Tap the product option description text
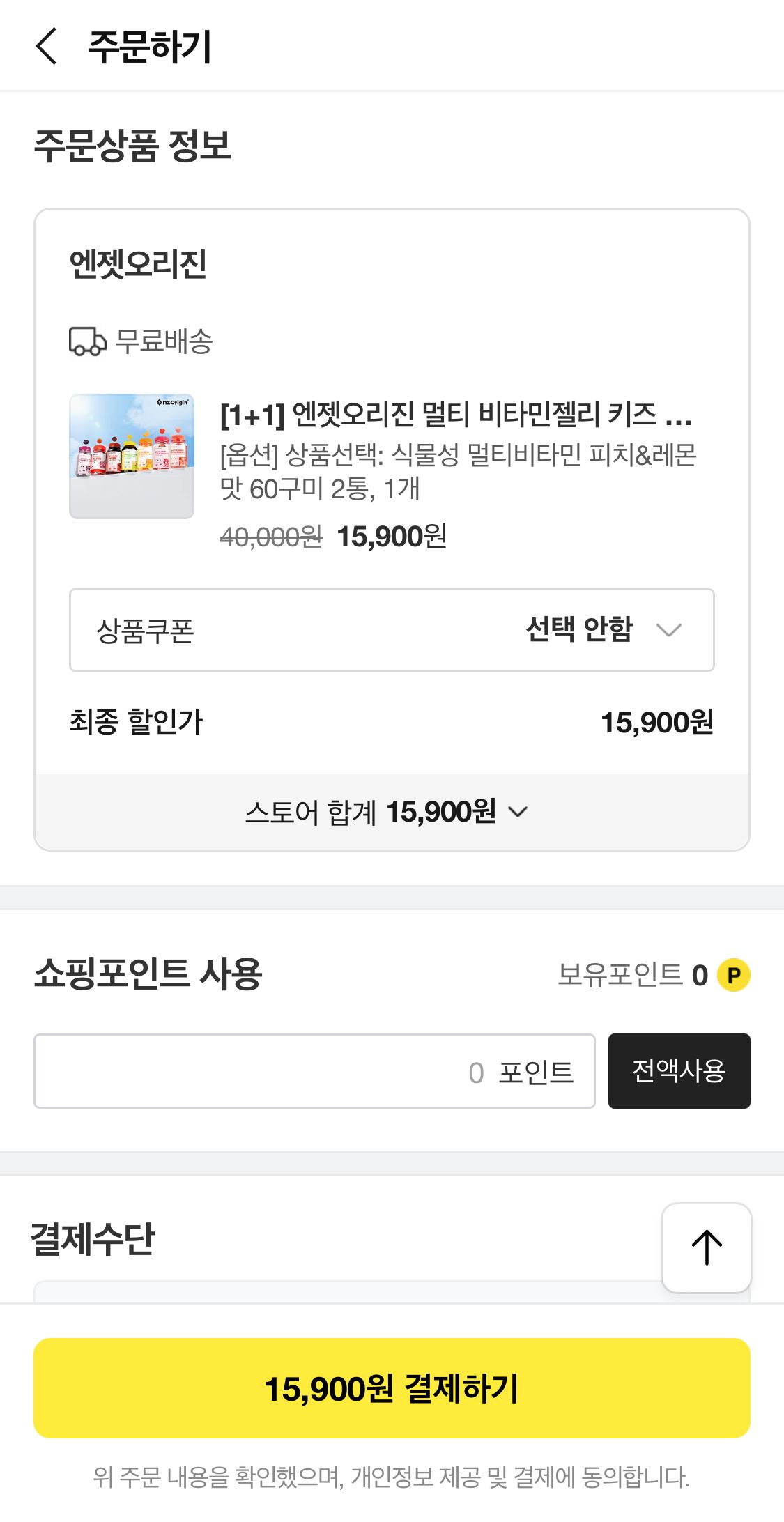Viewport: 784px width, 1522px height. 458,472
